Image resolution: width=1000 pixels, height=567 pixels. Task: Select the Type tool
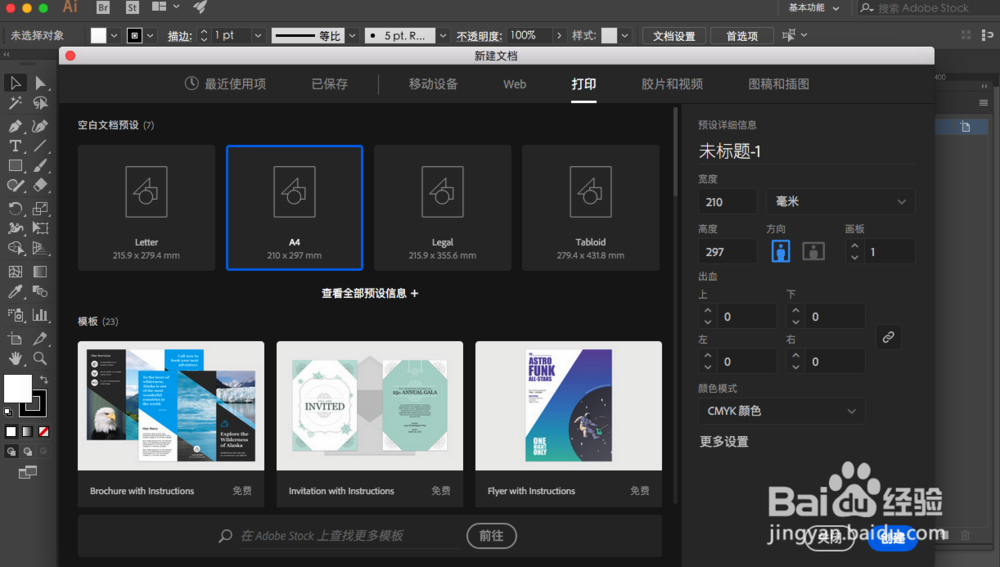tap(15, 145)
